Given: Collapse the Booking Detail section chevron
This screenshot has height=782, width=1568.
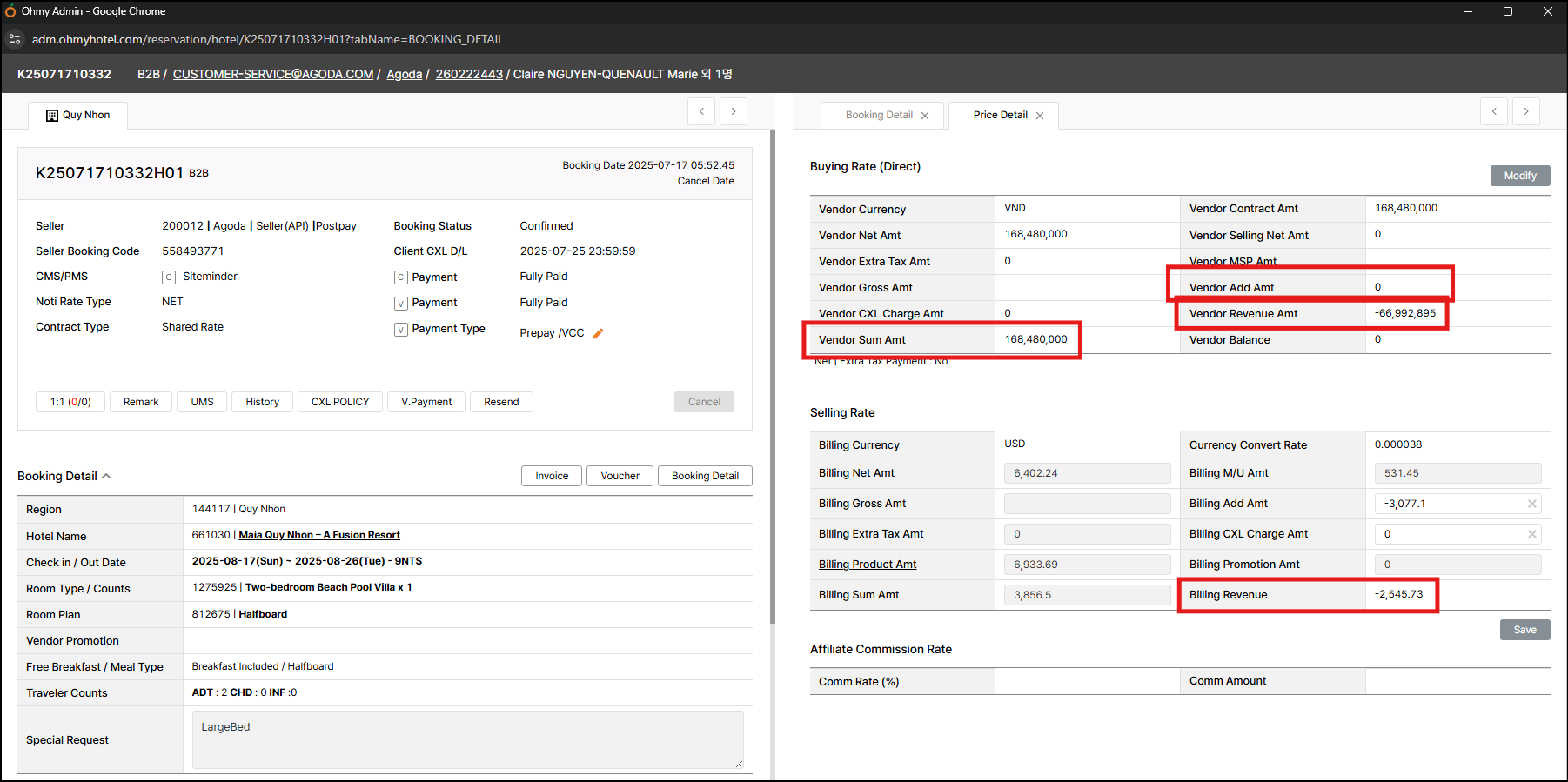Looking at the screenshot, I should (x=106, y=476).
